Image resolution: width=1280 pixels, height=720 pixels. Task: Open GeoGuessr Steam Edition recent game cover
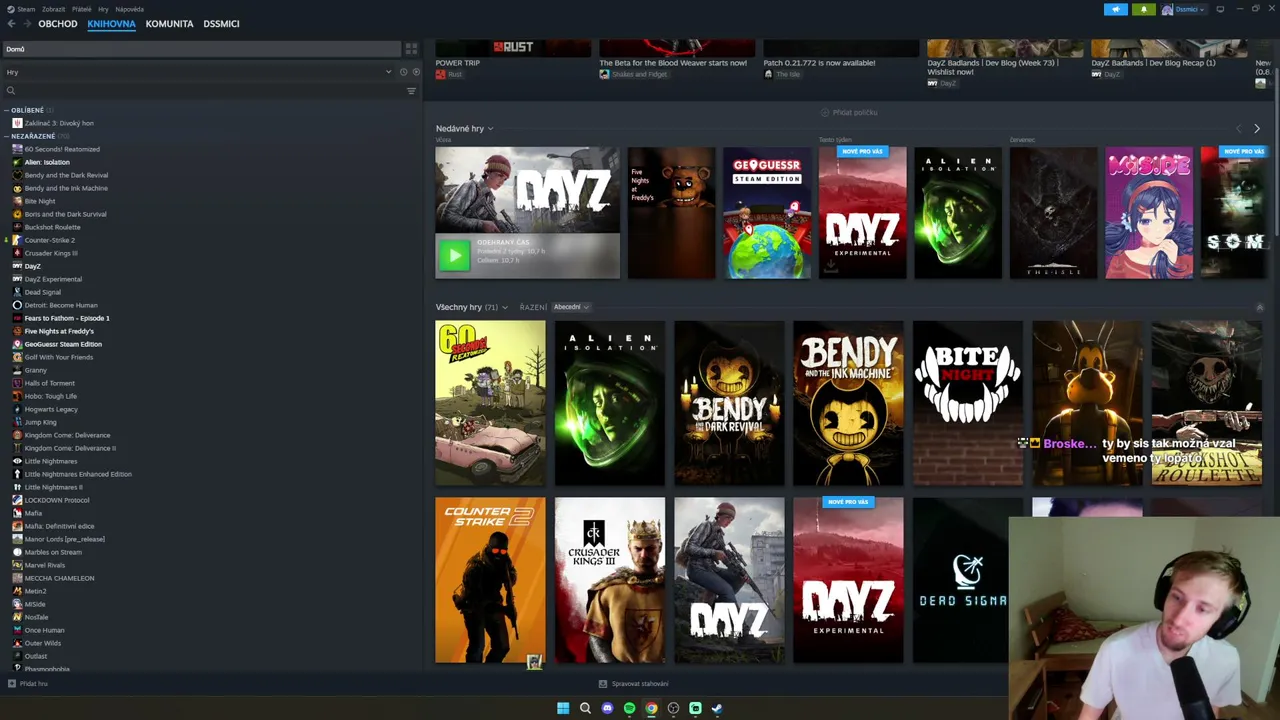click(767, 213)
